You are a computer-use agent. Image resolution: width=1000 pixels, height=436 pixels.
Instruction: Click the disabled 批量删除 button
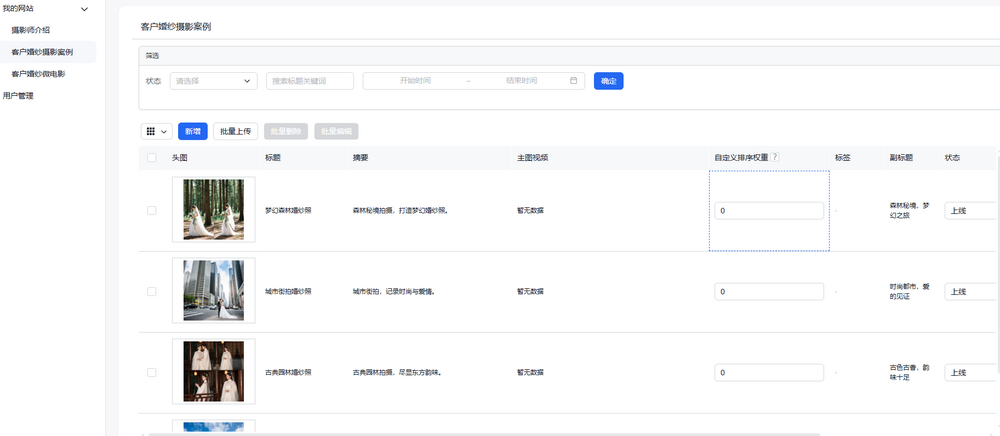click(x=286, y=131)
